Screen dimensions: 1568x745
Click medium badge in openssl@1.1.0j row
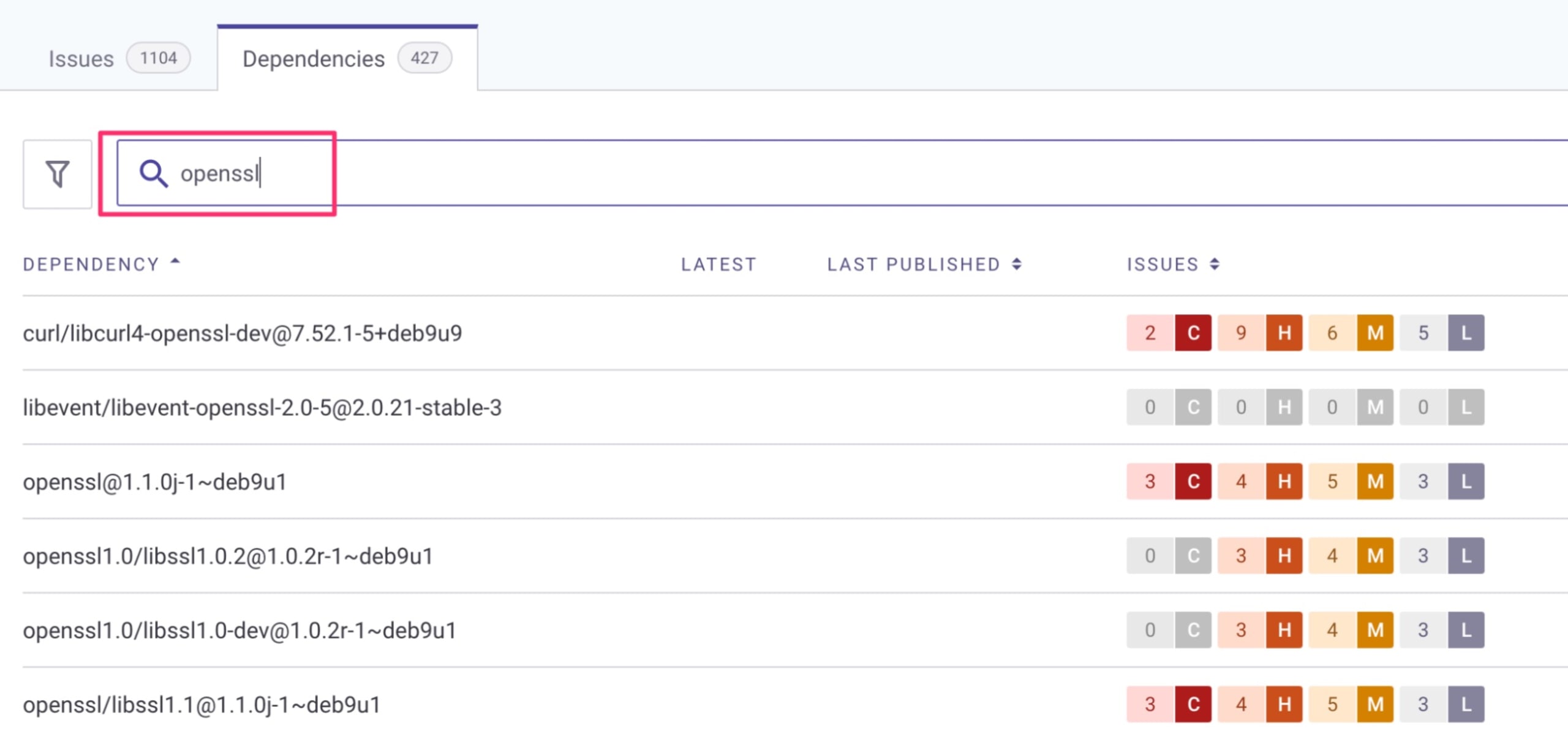(x=1375, y=481)
